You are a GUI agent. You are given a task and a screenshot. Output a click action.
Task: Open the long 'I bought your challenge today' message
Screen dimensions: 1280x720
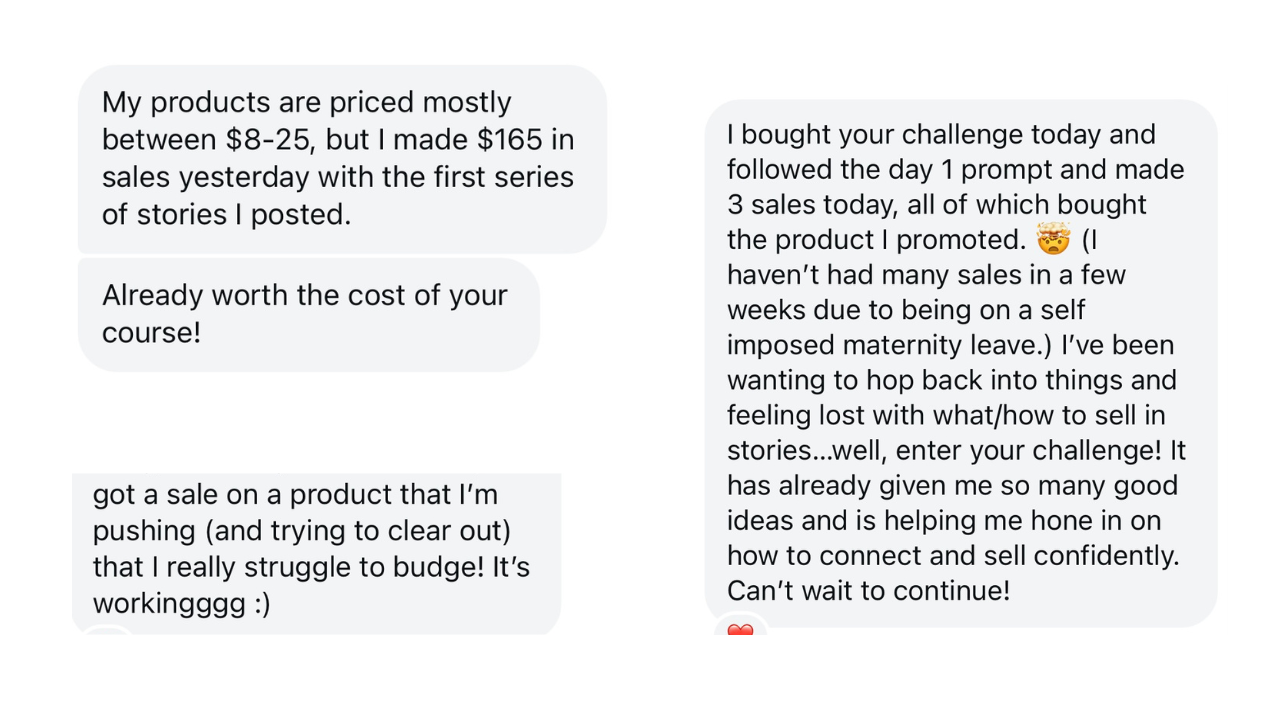[961, 363]
